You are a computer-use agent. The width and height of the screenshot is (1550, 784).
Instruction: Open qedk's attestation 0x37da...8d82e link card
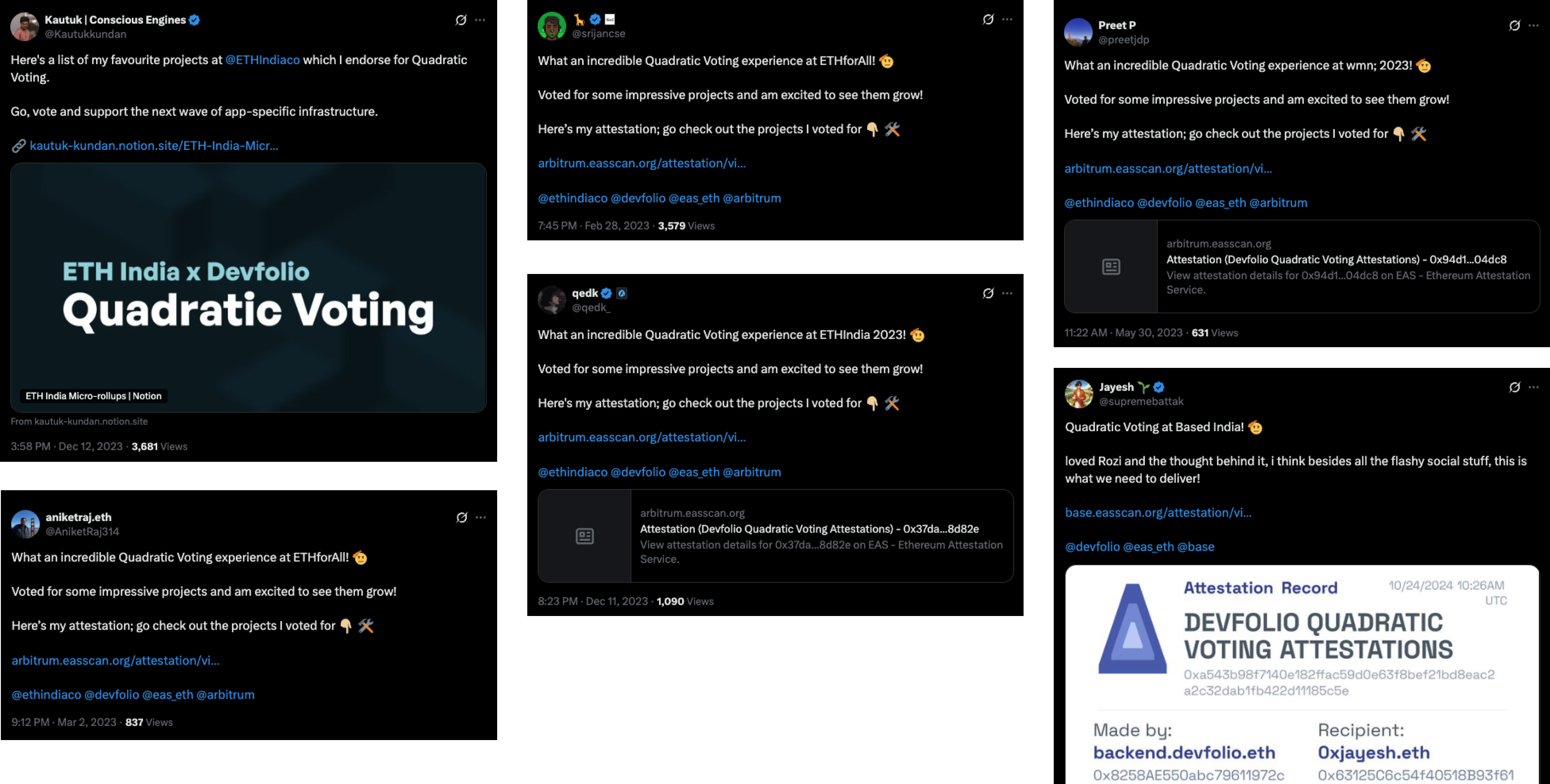775,535
